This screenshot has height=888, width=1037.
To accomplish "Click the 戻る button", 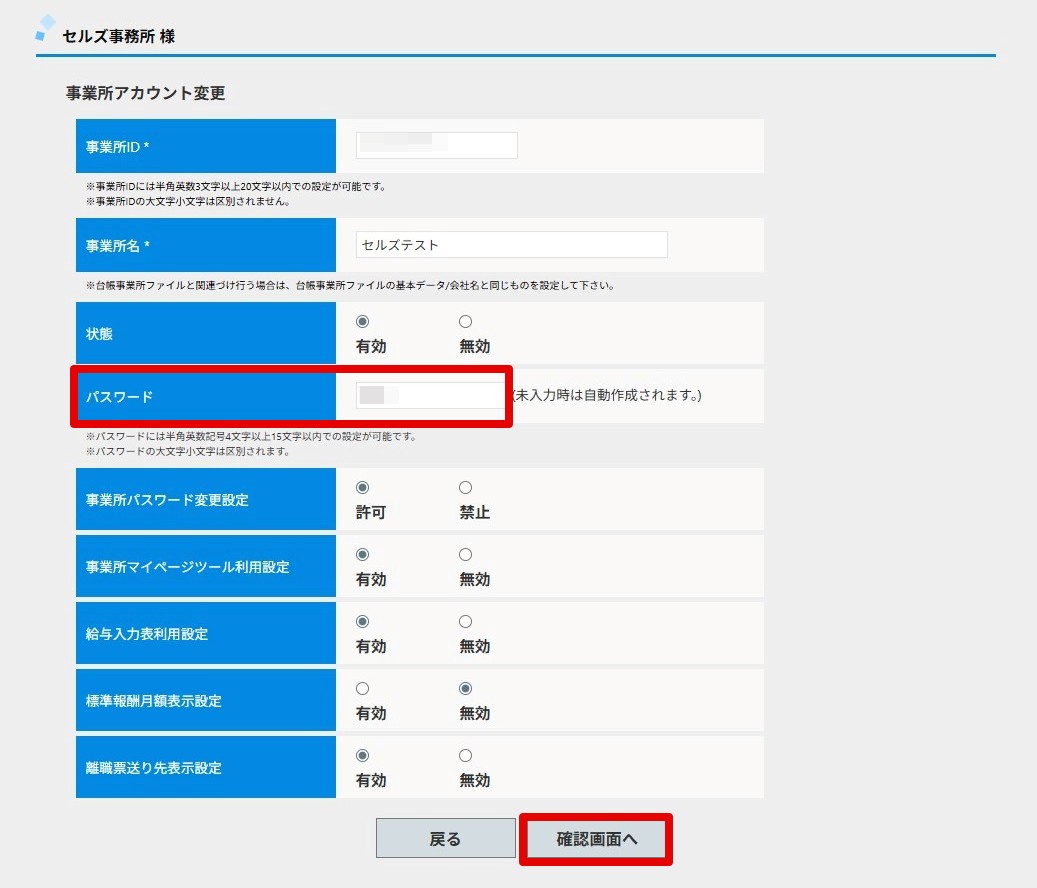I will point(446,838).
